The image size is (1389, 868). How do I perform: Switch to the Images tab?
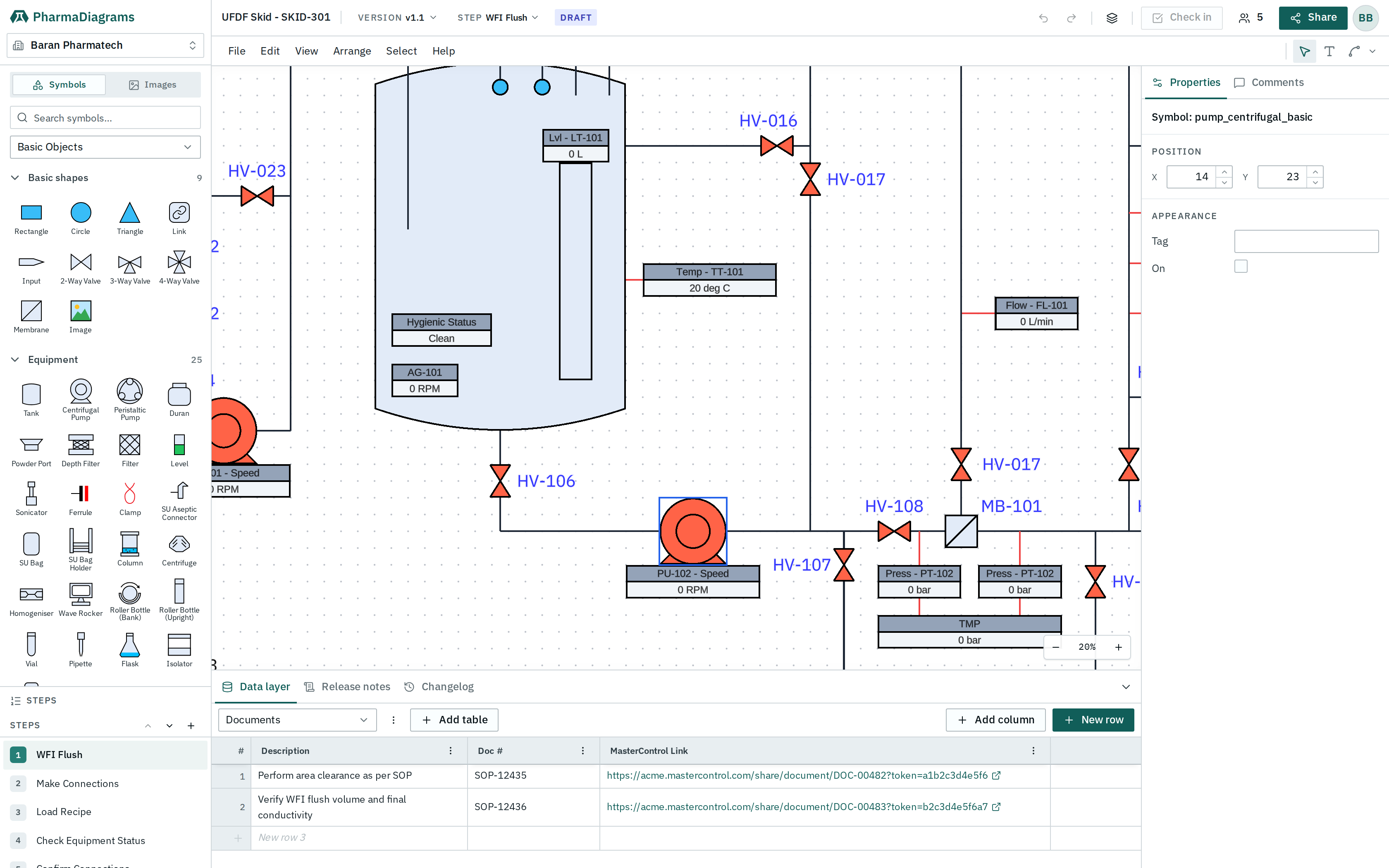[x=153, y=85]
